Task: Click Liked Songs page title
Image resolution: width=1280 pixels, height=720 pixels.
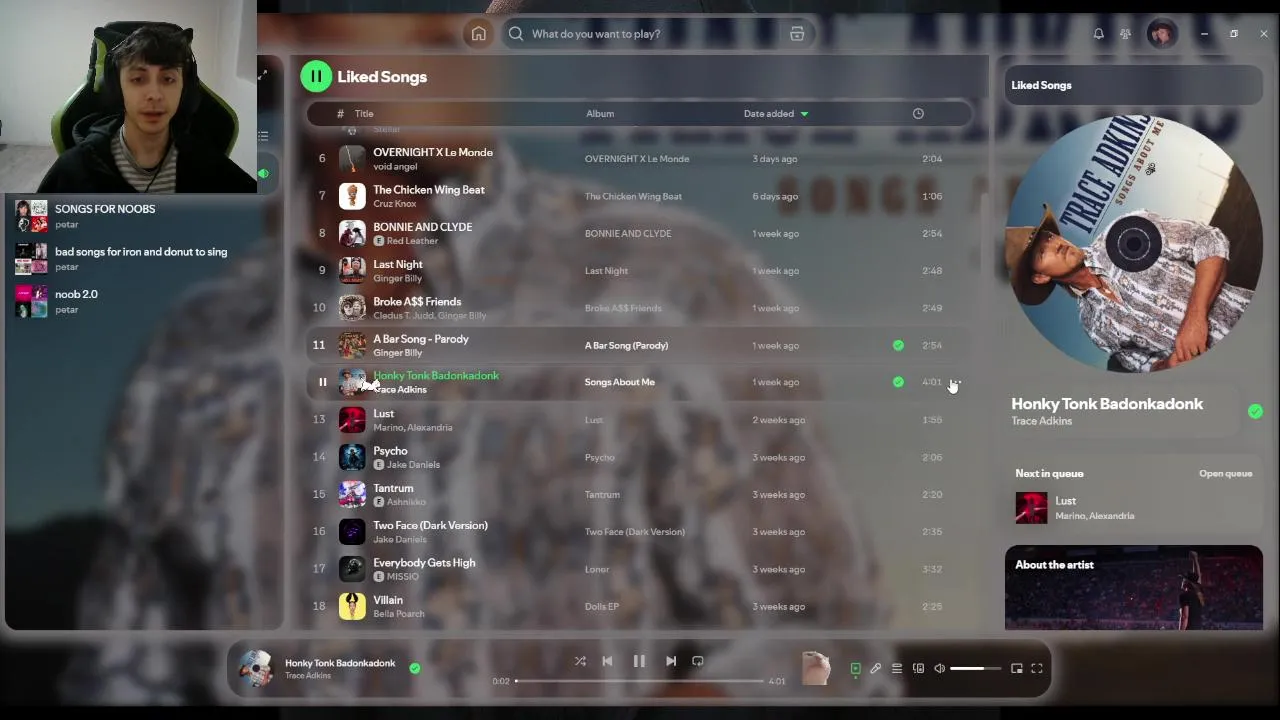Action: (x=382, y=77)
